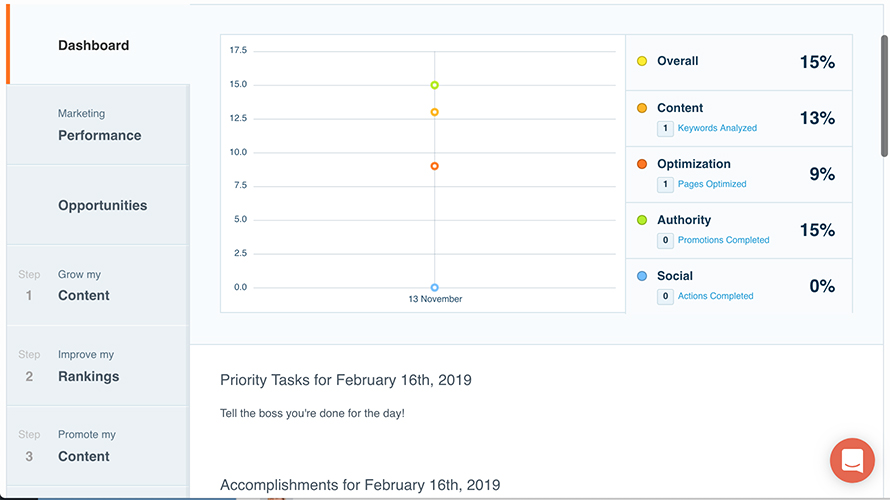The height and width of the screenshot is (500, 890).
Task: Open the Pages Optimized link
Action: [712, 184]
